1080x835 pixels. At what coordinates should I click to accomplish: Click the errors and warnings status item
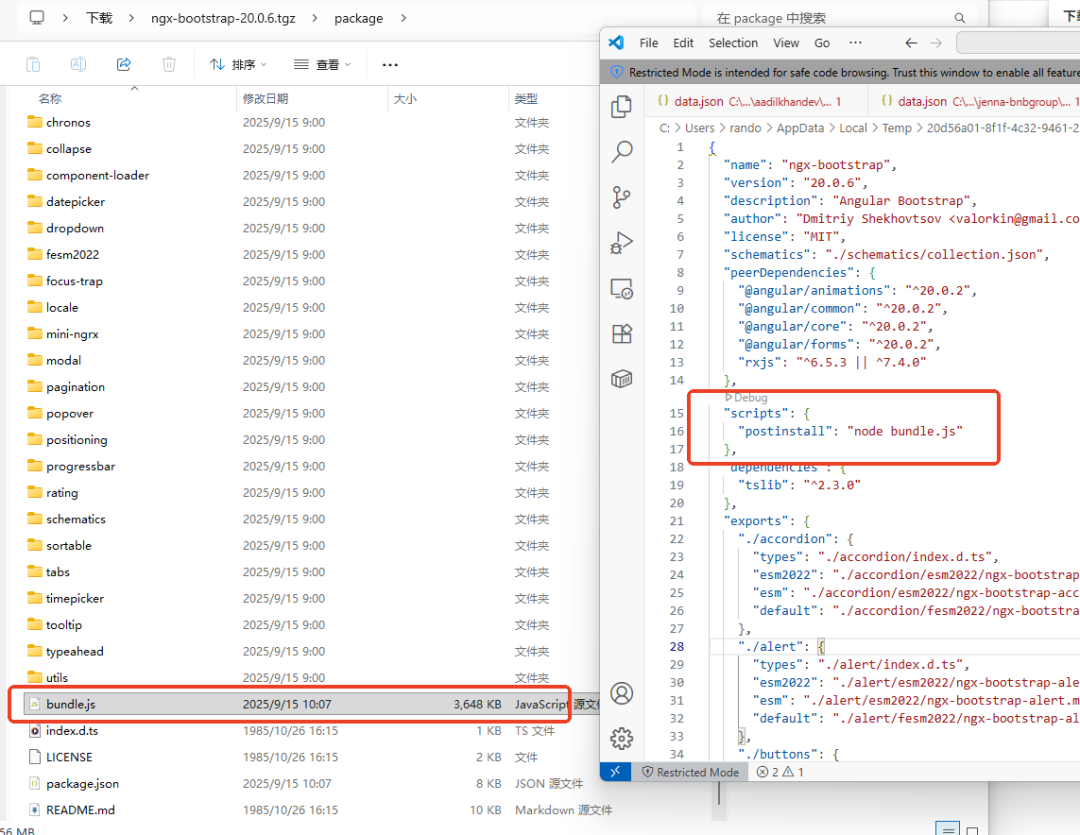coord(780,772)
